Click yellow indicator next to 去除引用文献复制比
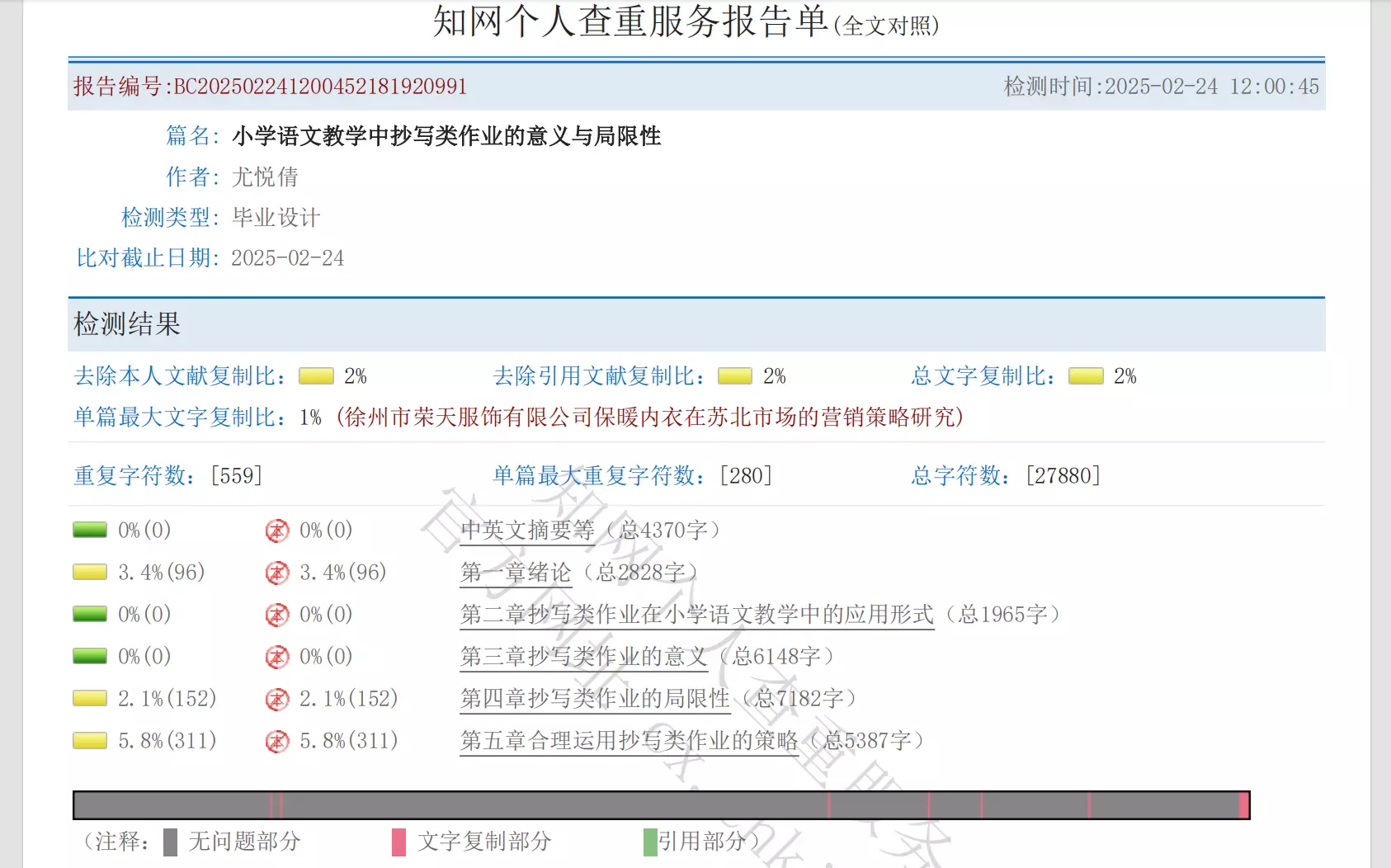The width and height of the screenshot is (1391, 868). tap(735, 376)
